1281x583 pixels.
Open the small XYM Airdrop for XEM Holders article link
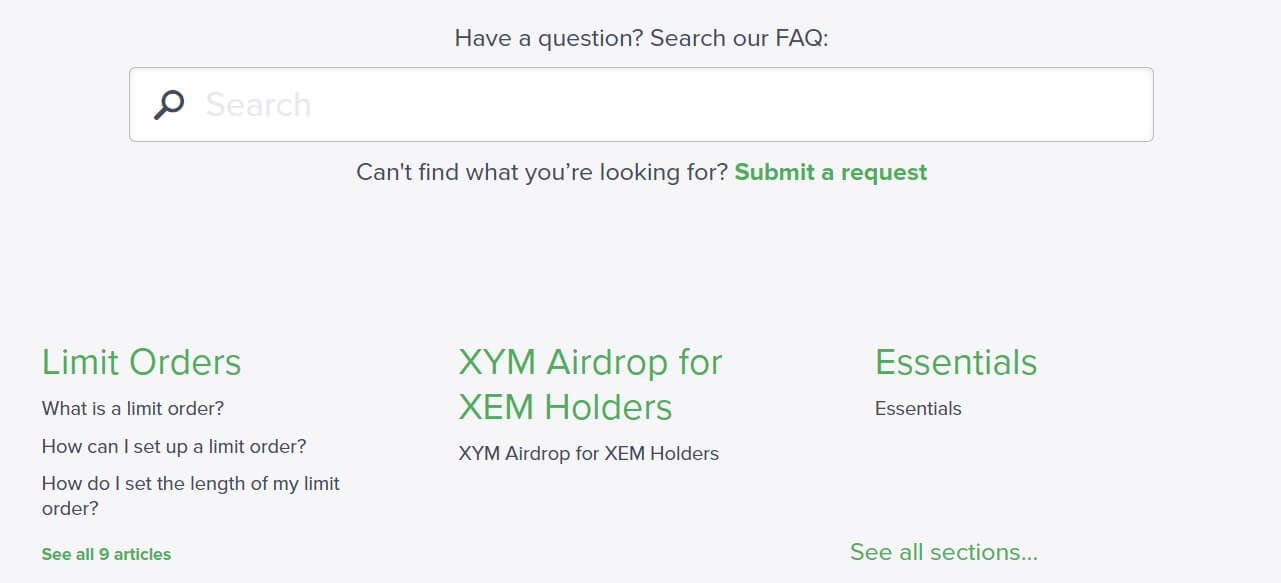(x=589, y=453)
